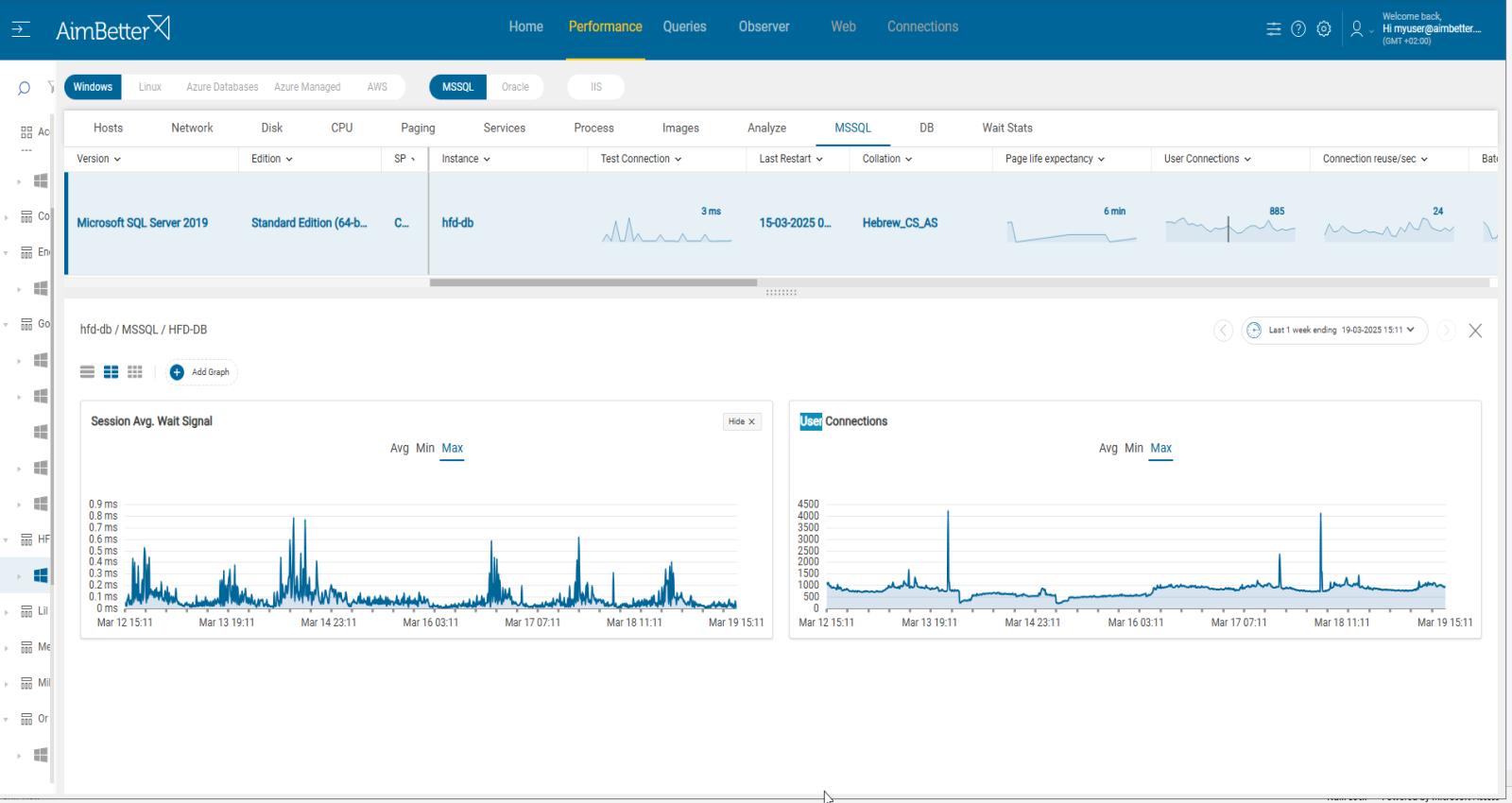Switch platform filter to Linux
1512x803 pixels.
coord(150,87)
